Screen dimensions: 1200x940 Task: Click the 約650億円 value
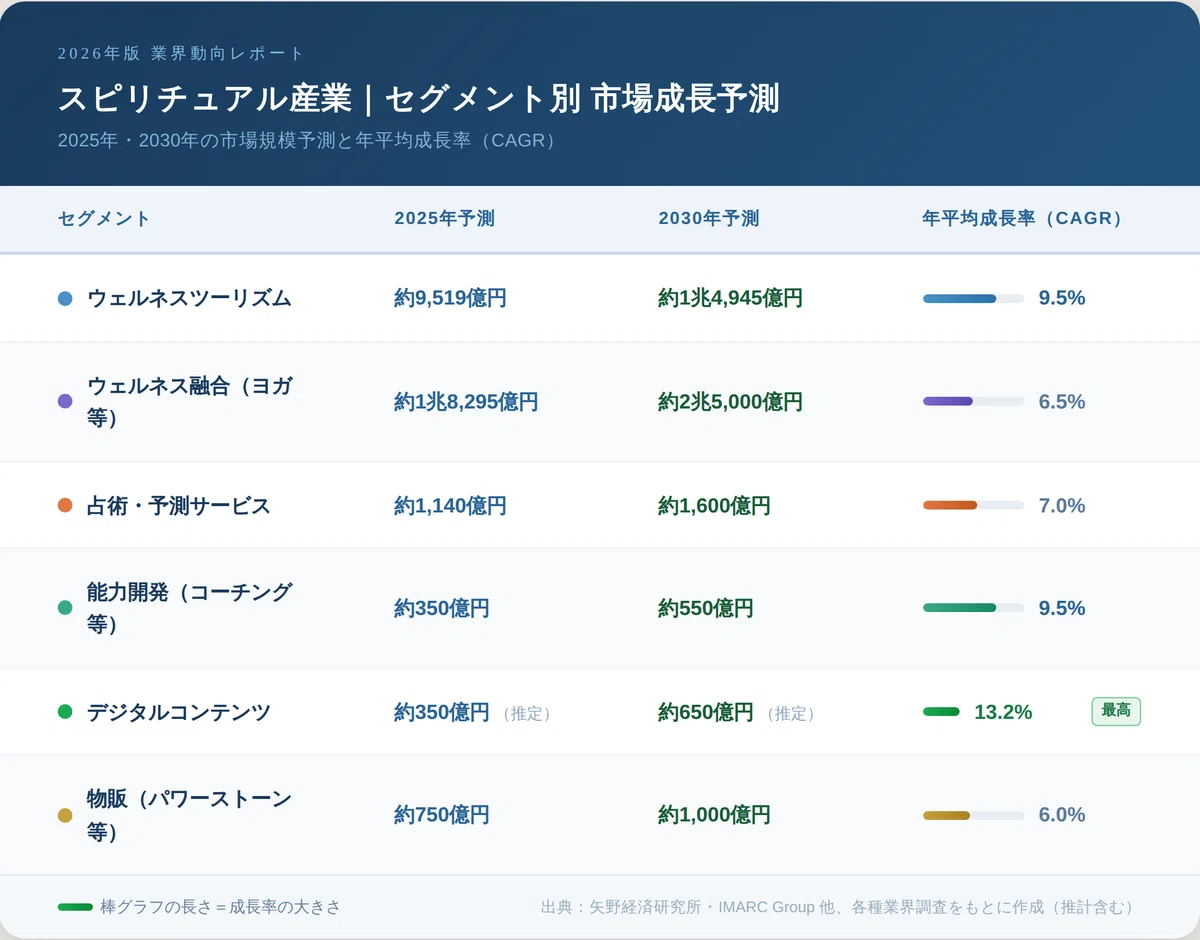pos(706,712)
